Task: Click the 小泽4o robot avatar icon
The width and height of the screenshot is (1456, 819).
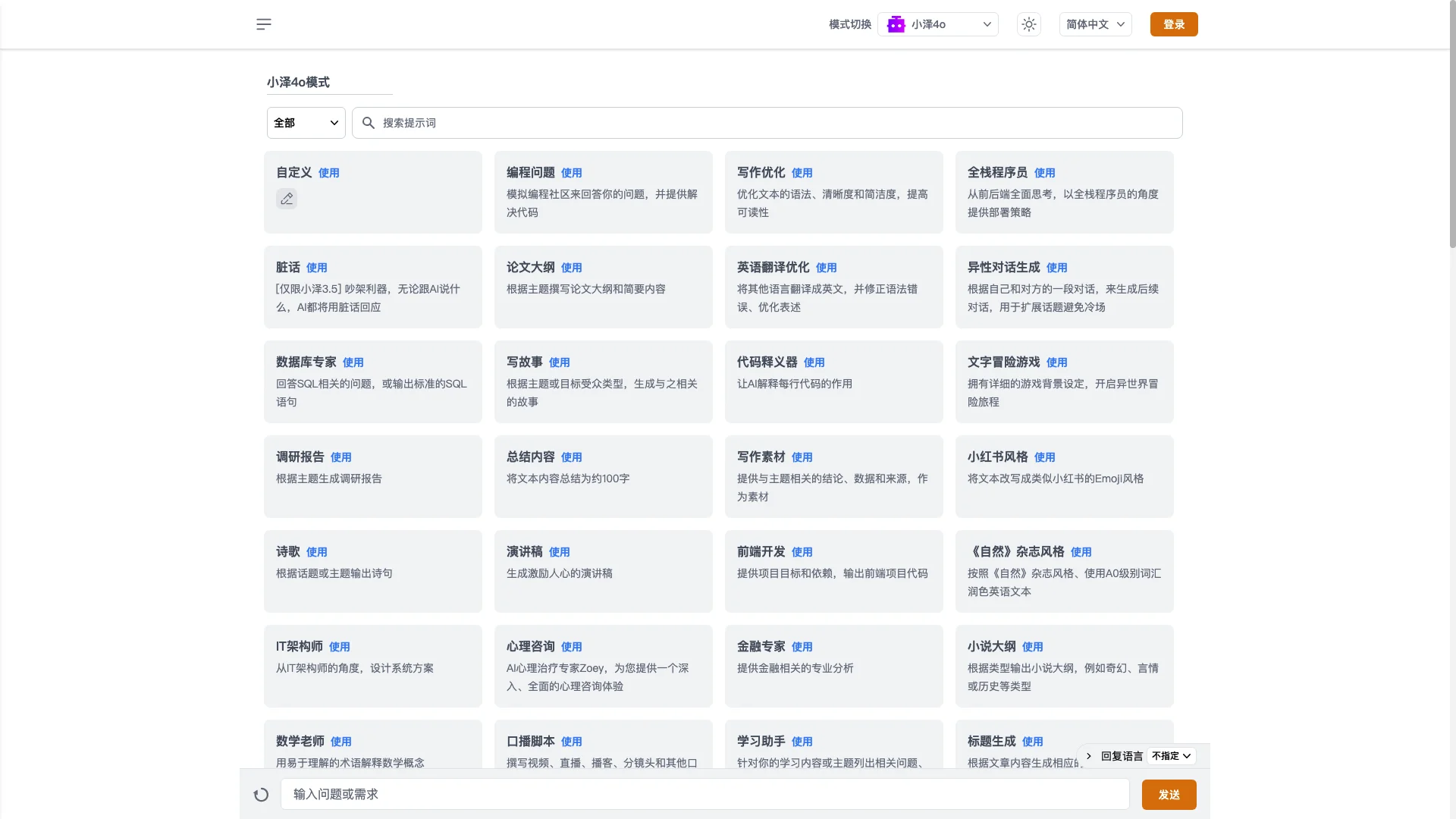Action: [x=896, y=24]
